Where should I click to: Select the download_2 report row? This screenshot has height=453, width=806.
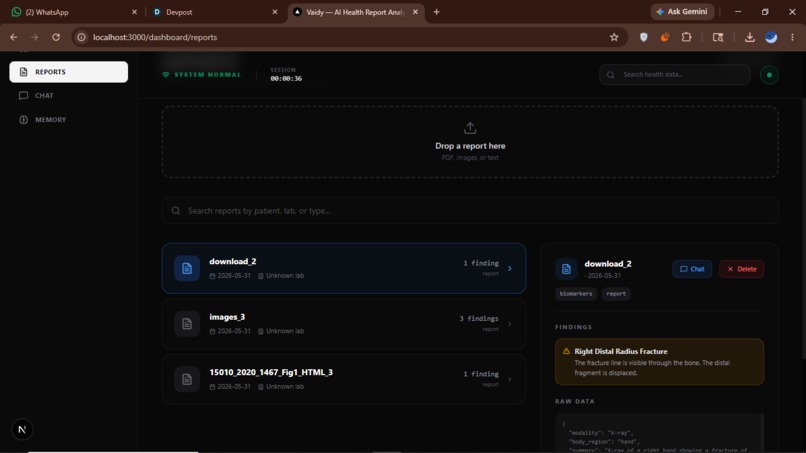pyautogui.click(x=343, y=268)
